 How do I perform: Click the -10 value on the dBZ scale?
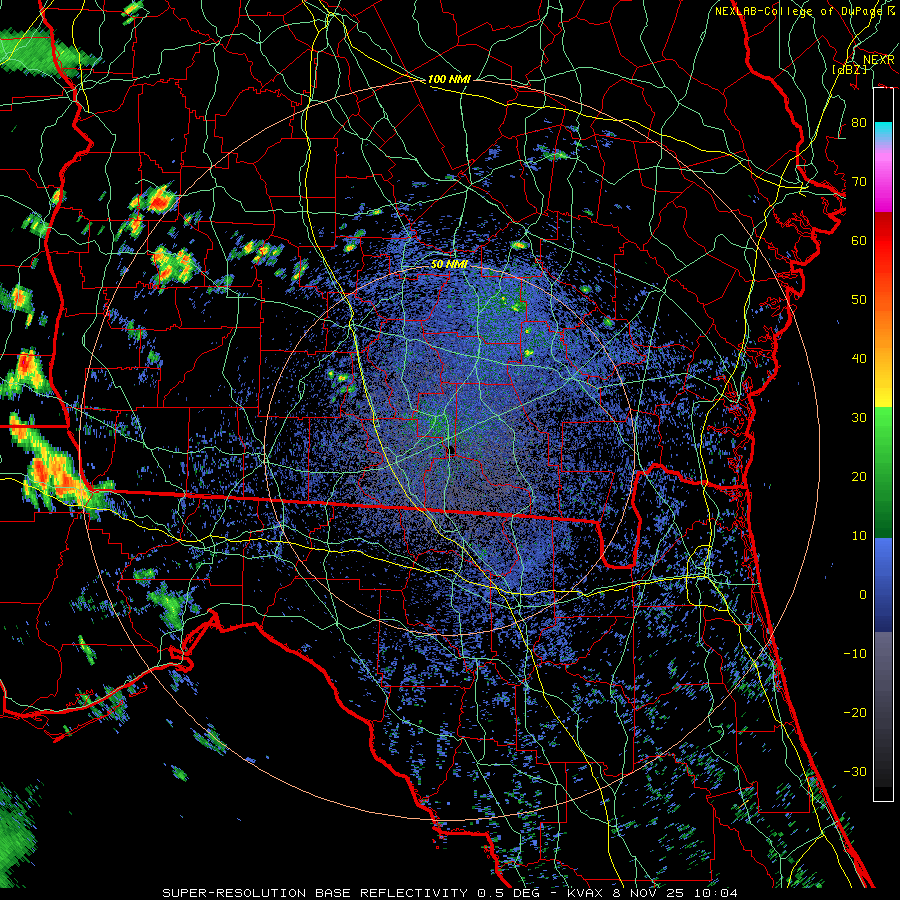click(855, 654)
